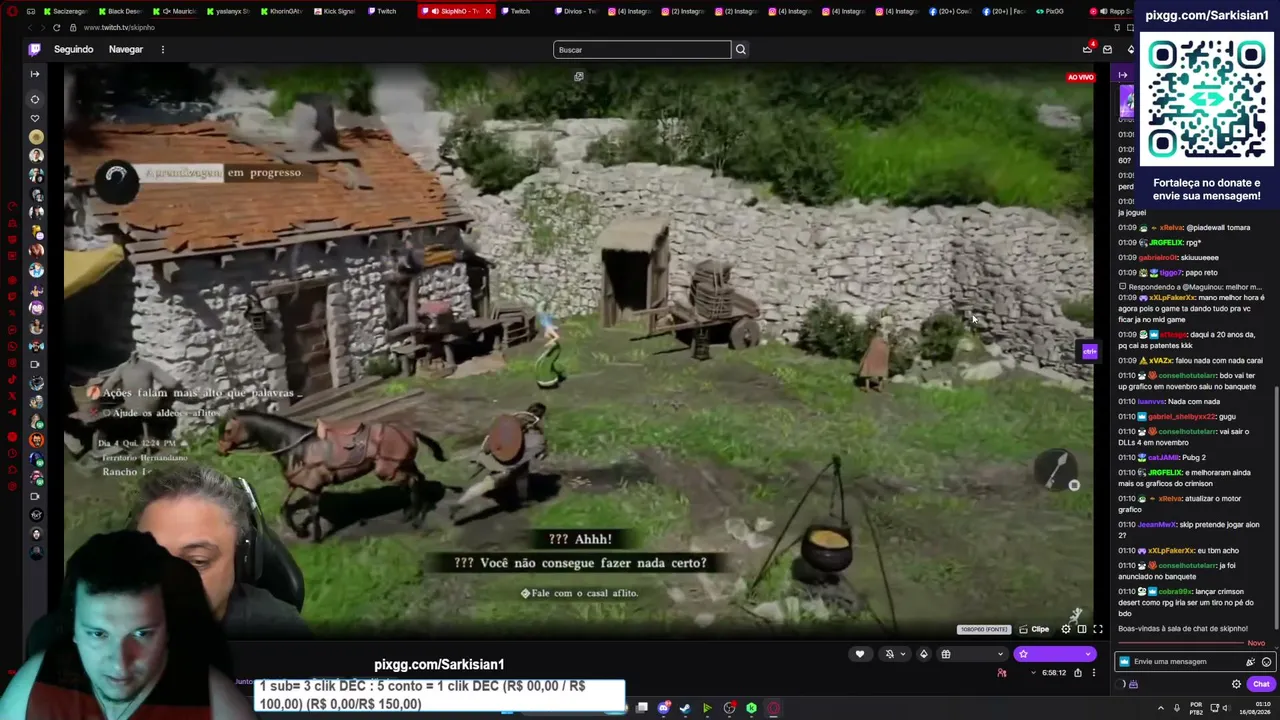The image size is (1280, 720).
Task: Click username xVAZx in chat
Action: pos(1161,361)
